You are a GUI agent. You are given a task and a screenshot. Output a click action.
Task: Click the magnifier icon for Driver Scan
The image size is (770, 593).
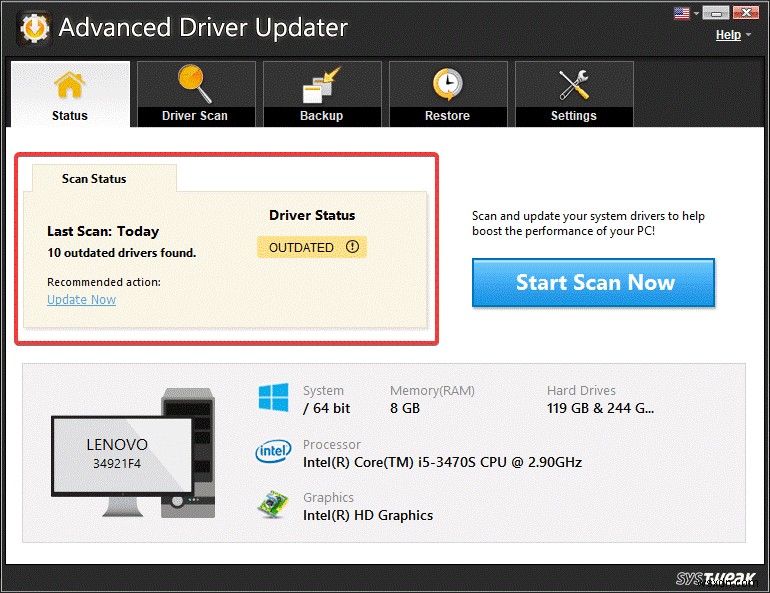194,84
